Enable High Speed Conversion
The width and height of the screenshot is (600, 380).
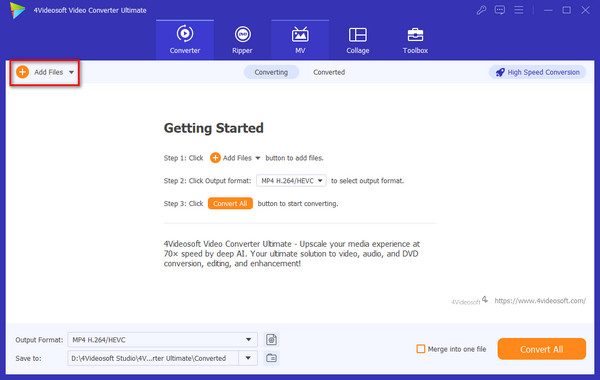[537, 72]
